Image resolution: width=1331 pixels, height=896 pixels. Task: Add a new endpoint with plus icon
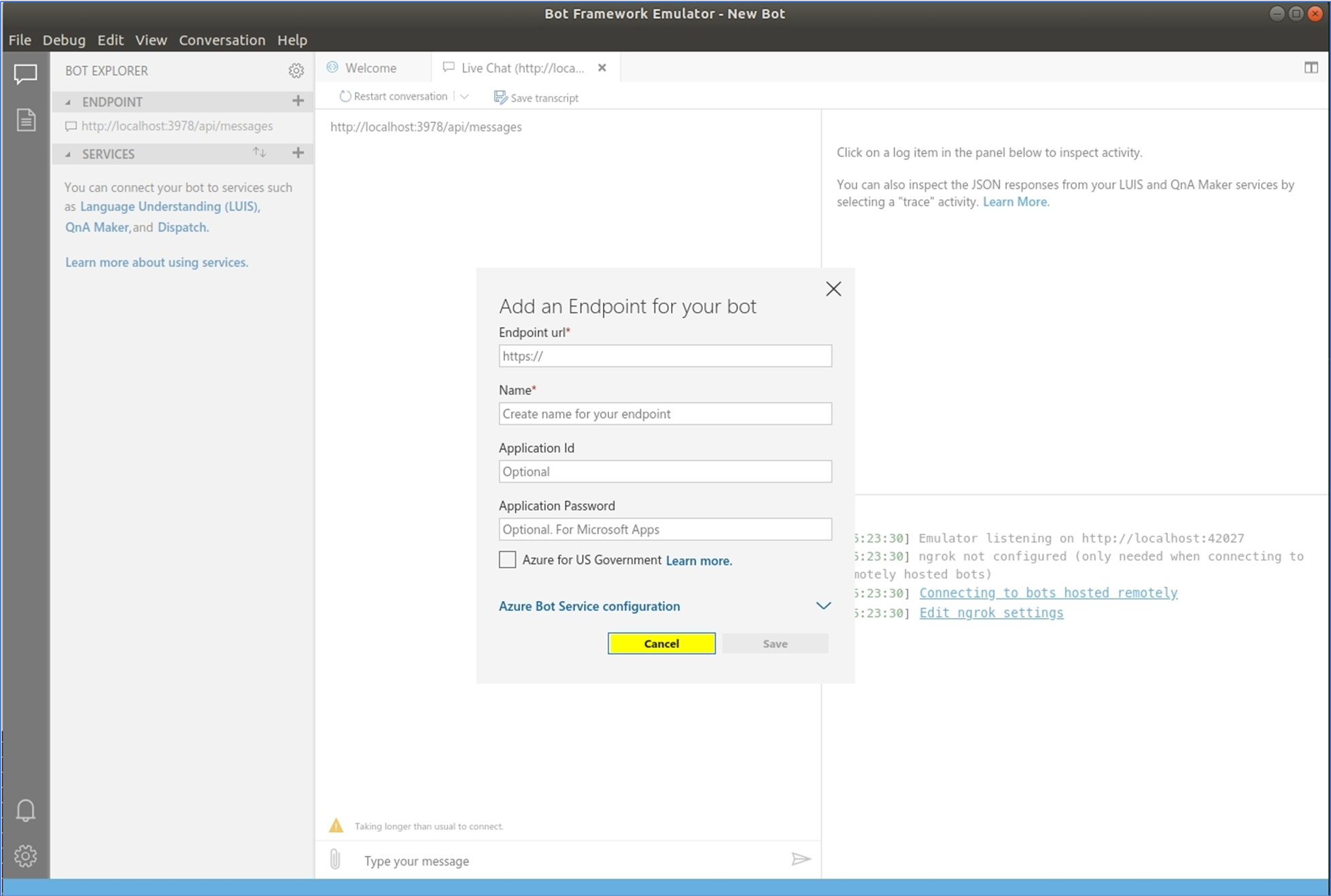pyautogui.click(x=298, y=101)
